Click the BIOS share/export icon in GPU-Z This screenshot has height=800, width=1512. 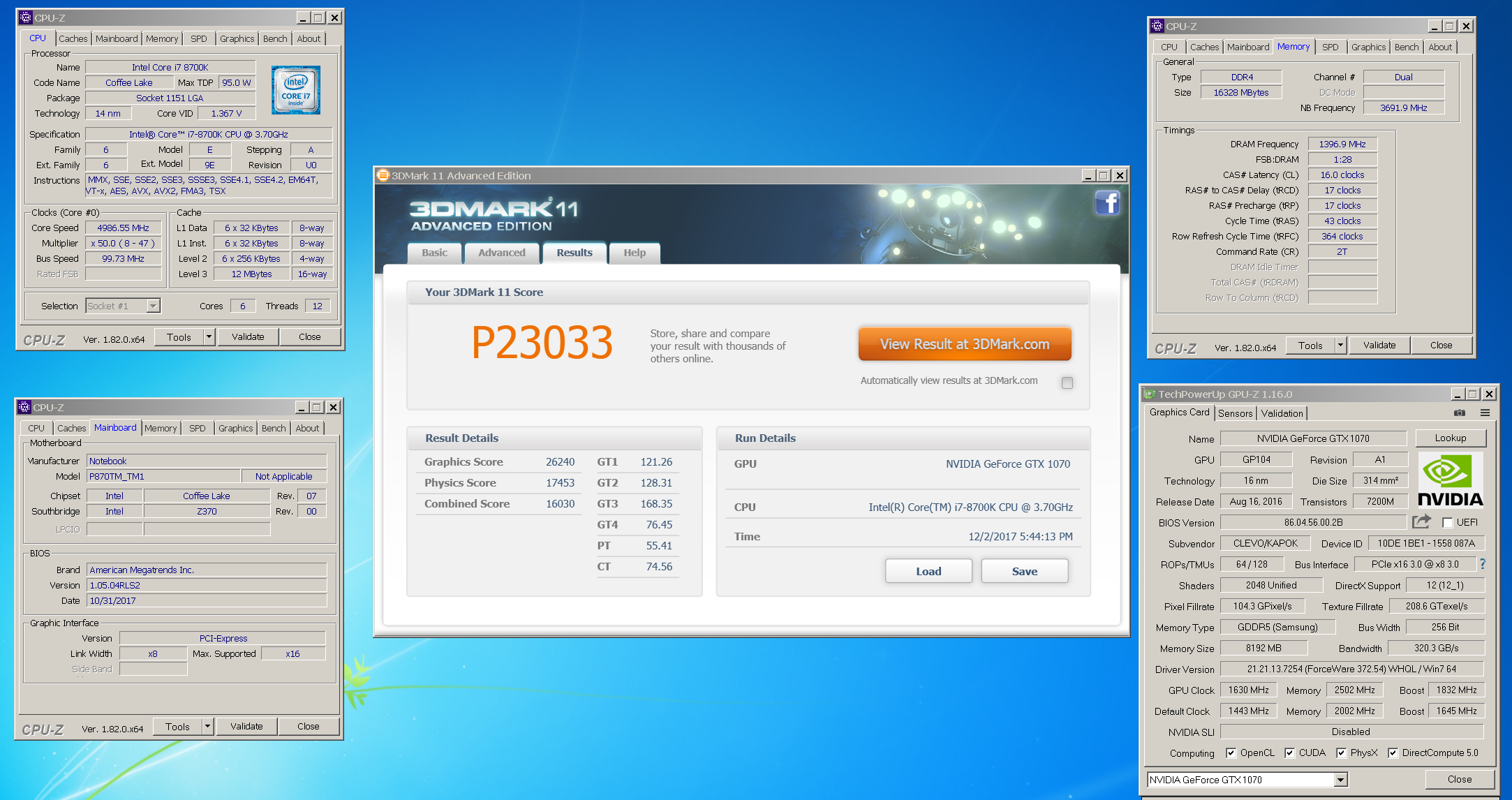coord(1421,521)
